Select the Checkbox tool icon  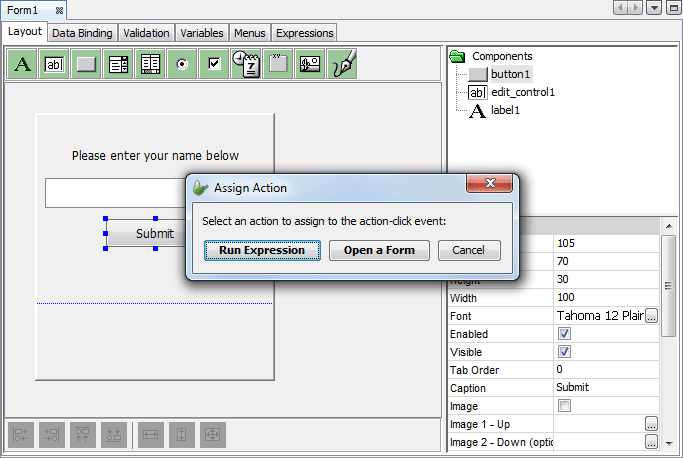pyautogui.click(x=214, y=64)
